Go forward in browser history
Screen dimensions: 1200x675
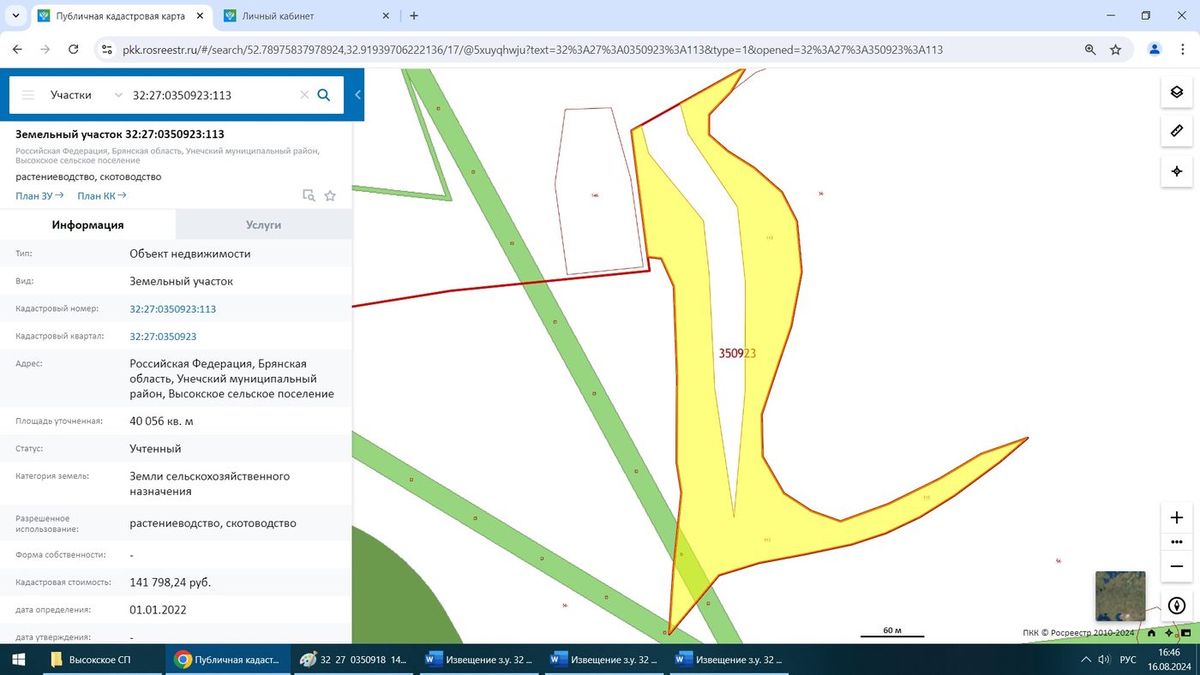click(x=45, y=49)
